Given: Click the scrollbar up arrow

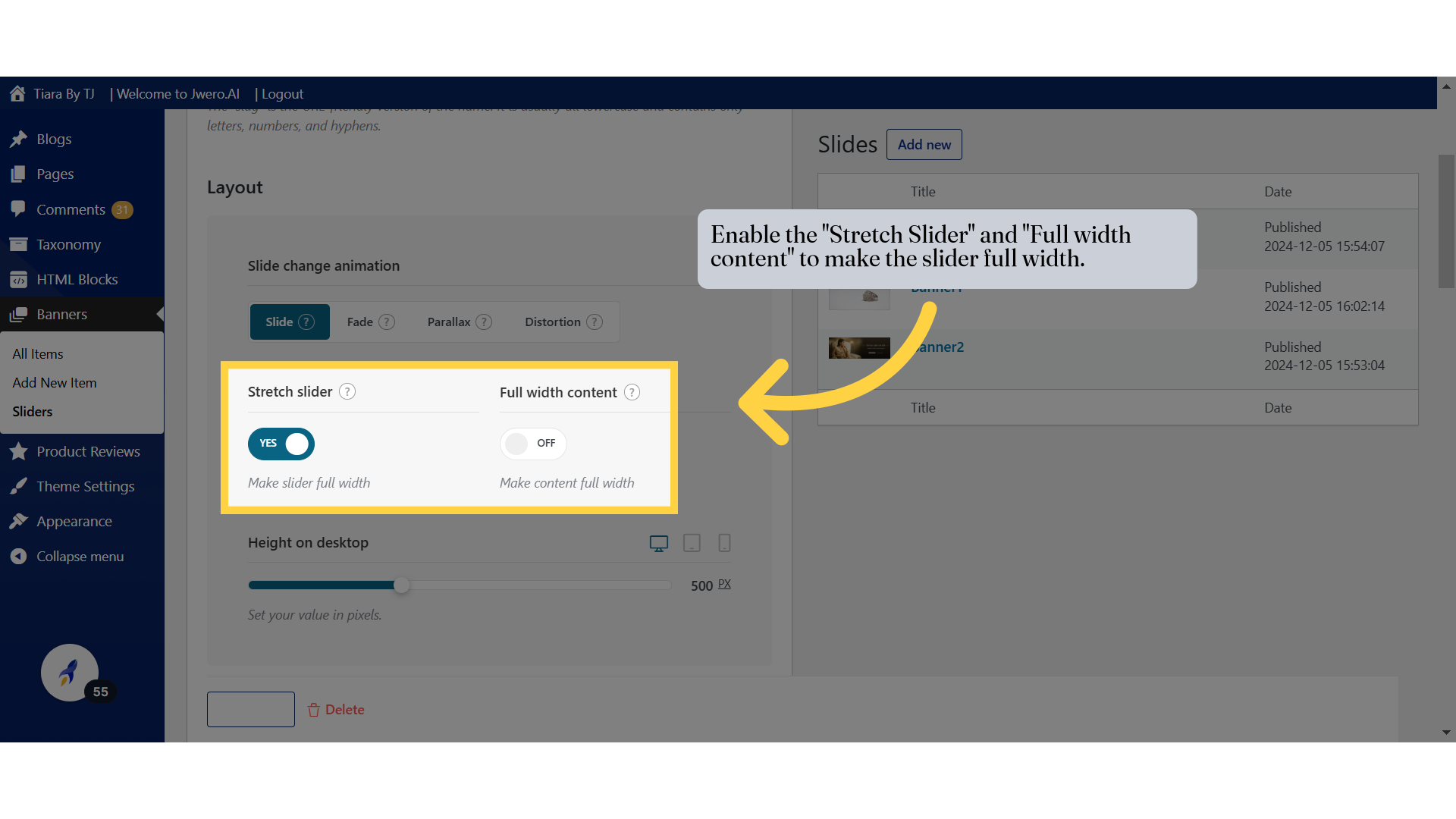Looking at the screenshot, I should pos(1446,86).
